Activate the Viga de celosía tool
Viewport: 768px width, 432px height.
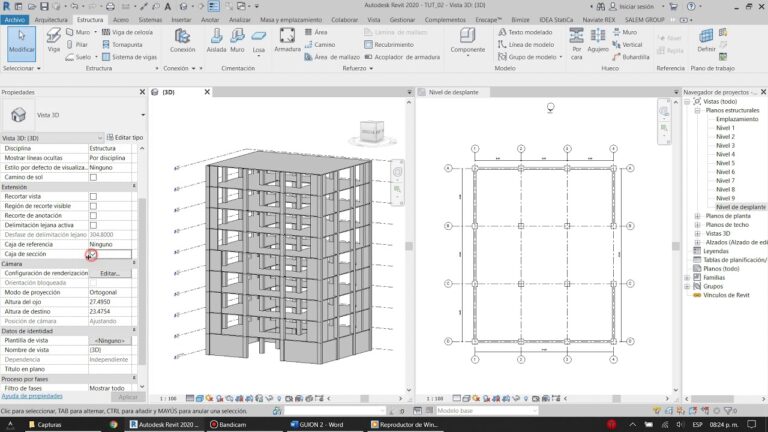(127, 32)
